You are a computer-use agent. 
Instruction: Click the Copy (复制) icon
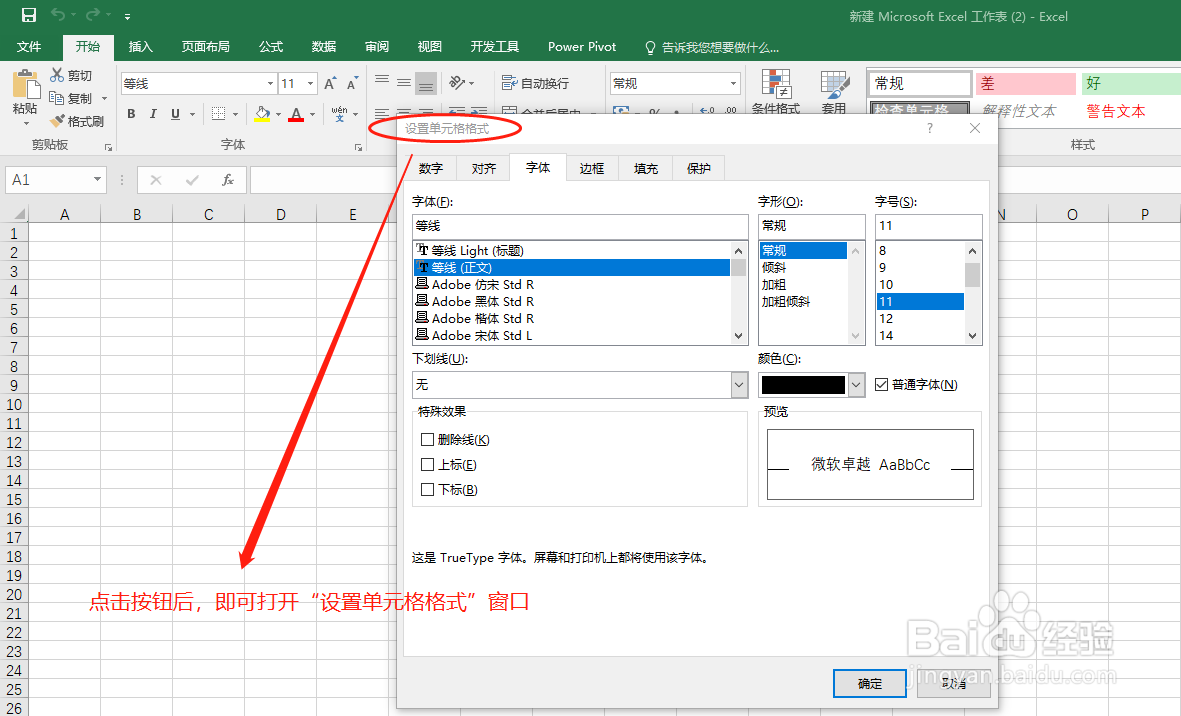(x=56, y=98)
